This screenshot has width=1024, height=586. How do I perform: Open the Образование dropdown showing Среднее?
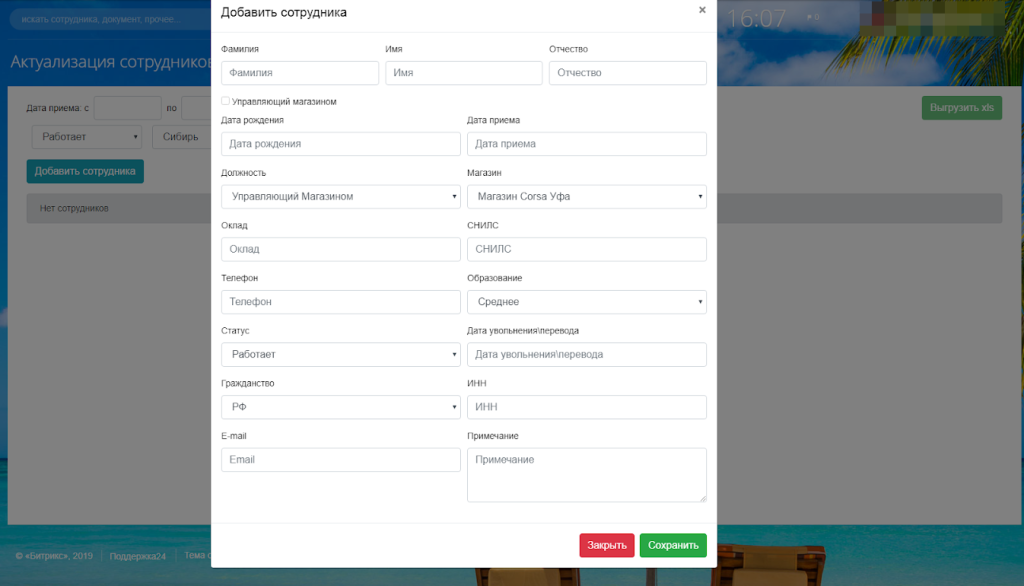click(586, 302)
